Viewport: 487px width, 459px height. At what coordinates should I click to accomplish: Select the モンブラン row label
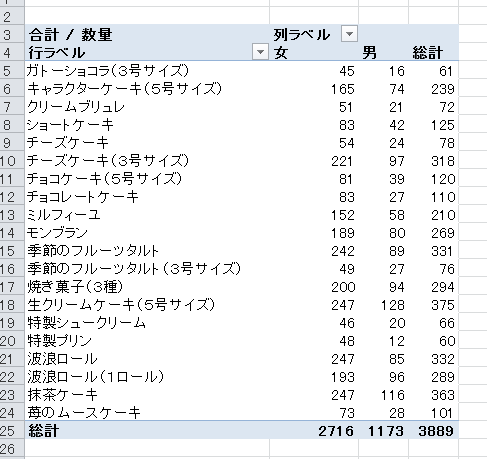pyautogui.click(x=57, y=233)
